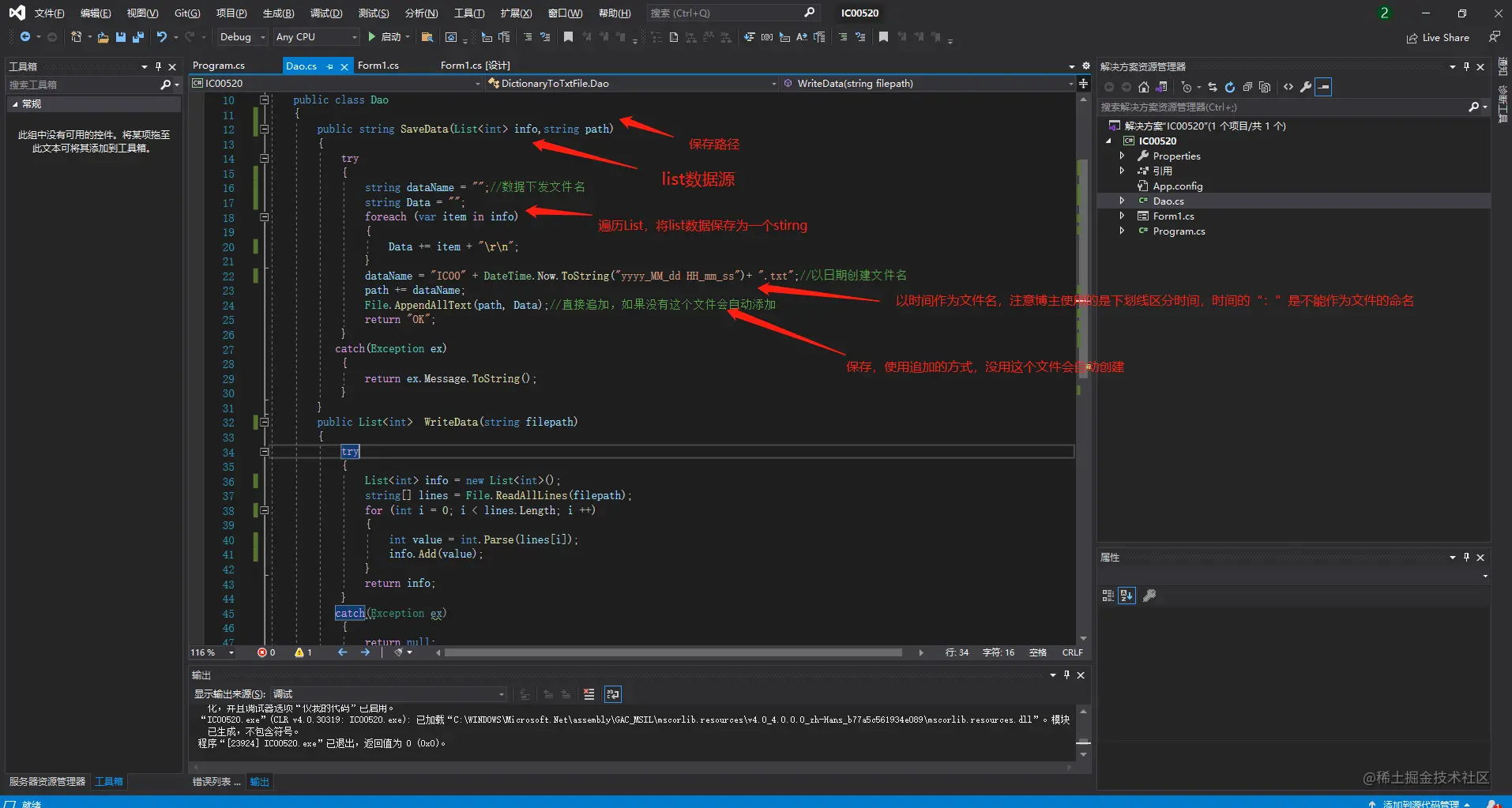Click the New Project icon
The height and width of the screenshot is (808, 1512).
(x=76, y=37)
